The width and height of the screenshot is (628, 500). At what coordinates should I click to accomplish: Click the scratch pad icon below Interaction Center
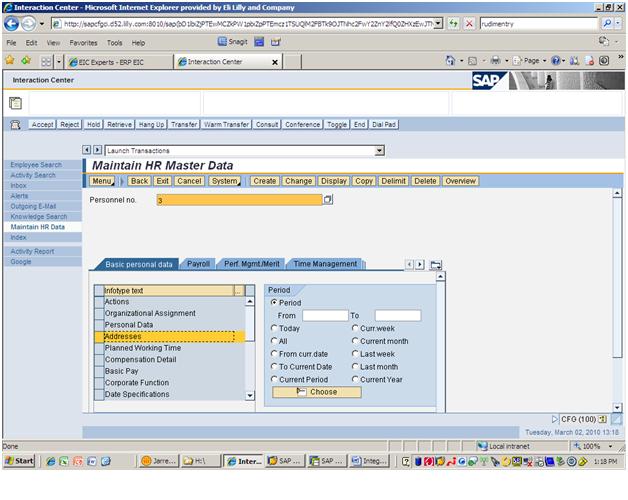15,103
